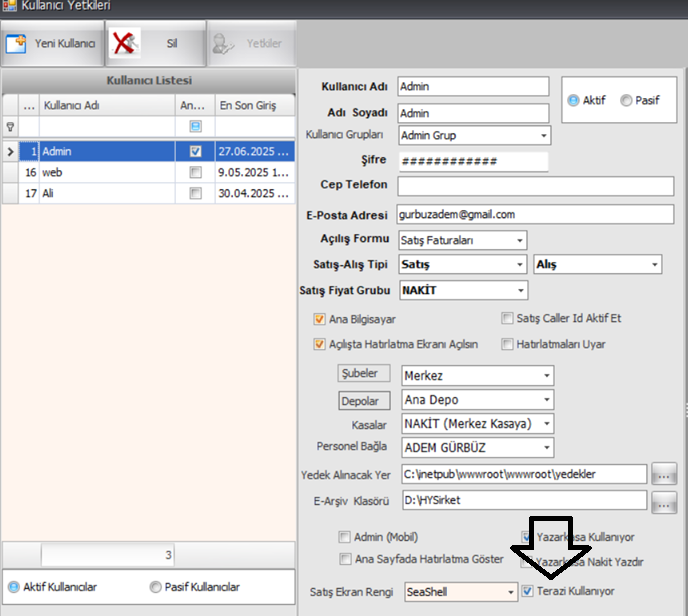Expand the Açılış Formu dropdown
This screenshot has width=688, height=616.
coord(520,240)
